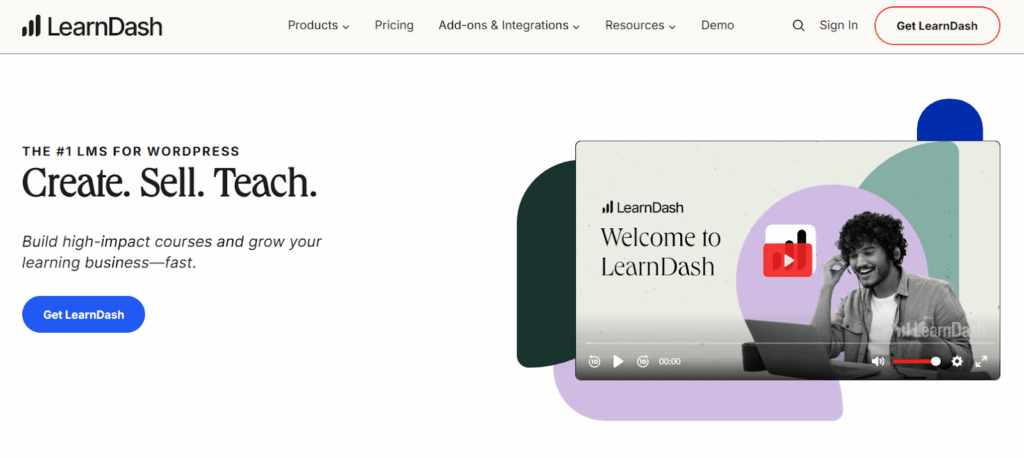
Task: Open the search magnifier icon
Action: click(x=798, y=26)
